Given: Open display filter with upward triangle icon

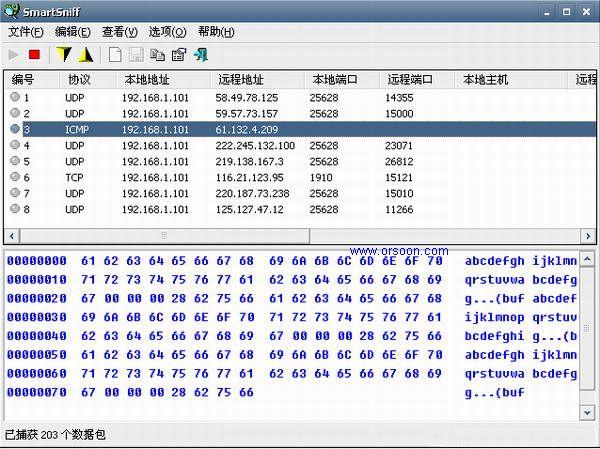Looking at the screenshot, I should pos(86,55).
